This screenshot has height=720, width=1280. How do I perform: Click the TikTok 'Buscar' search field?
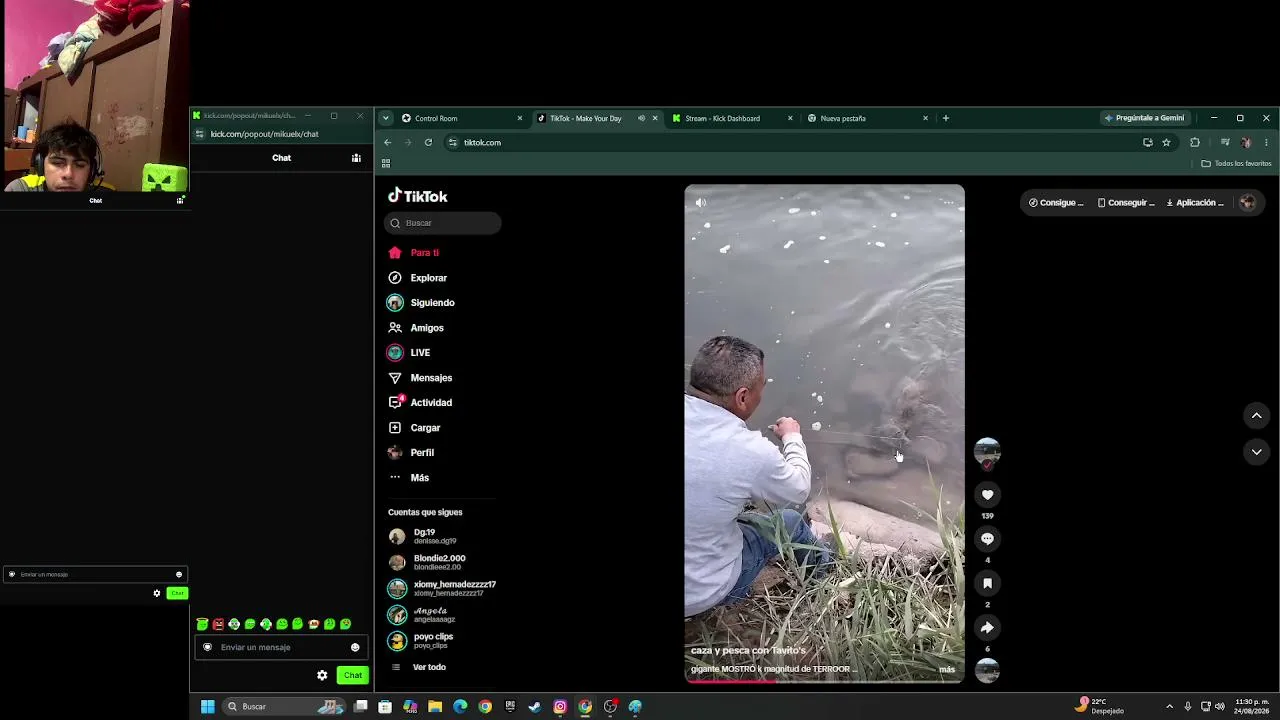point(443,223)
